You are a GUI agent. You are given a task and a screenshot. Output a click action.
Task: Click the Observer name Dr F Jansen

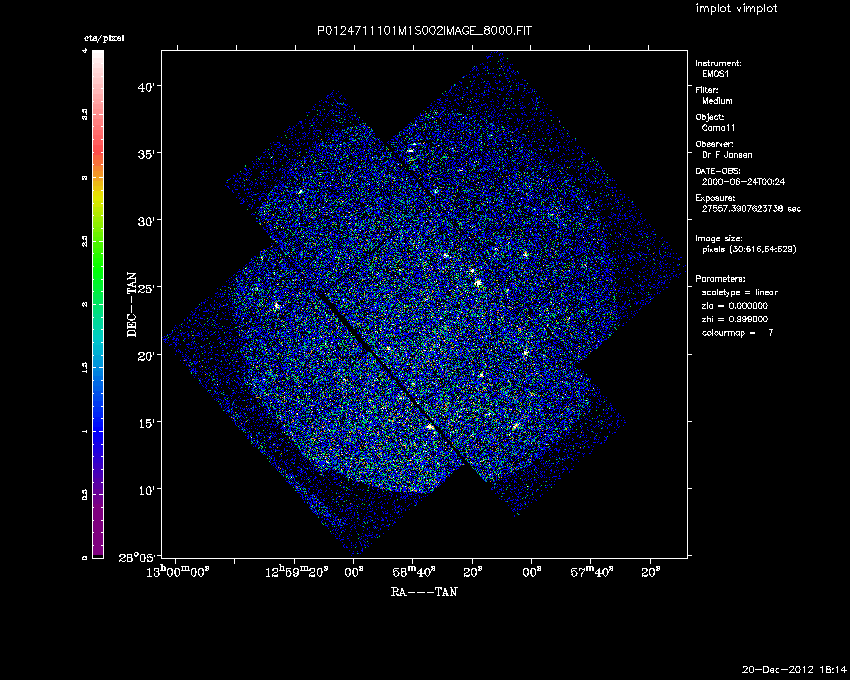pyautogui.click(x=729, y=155)
